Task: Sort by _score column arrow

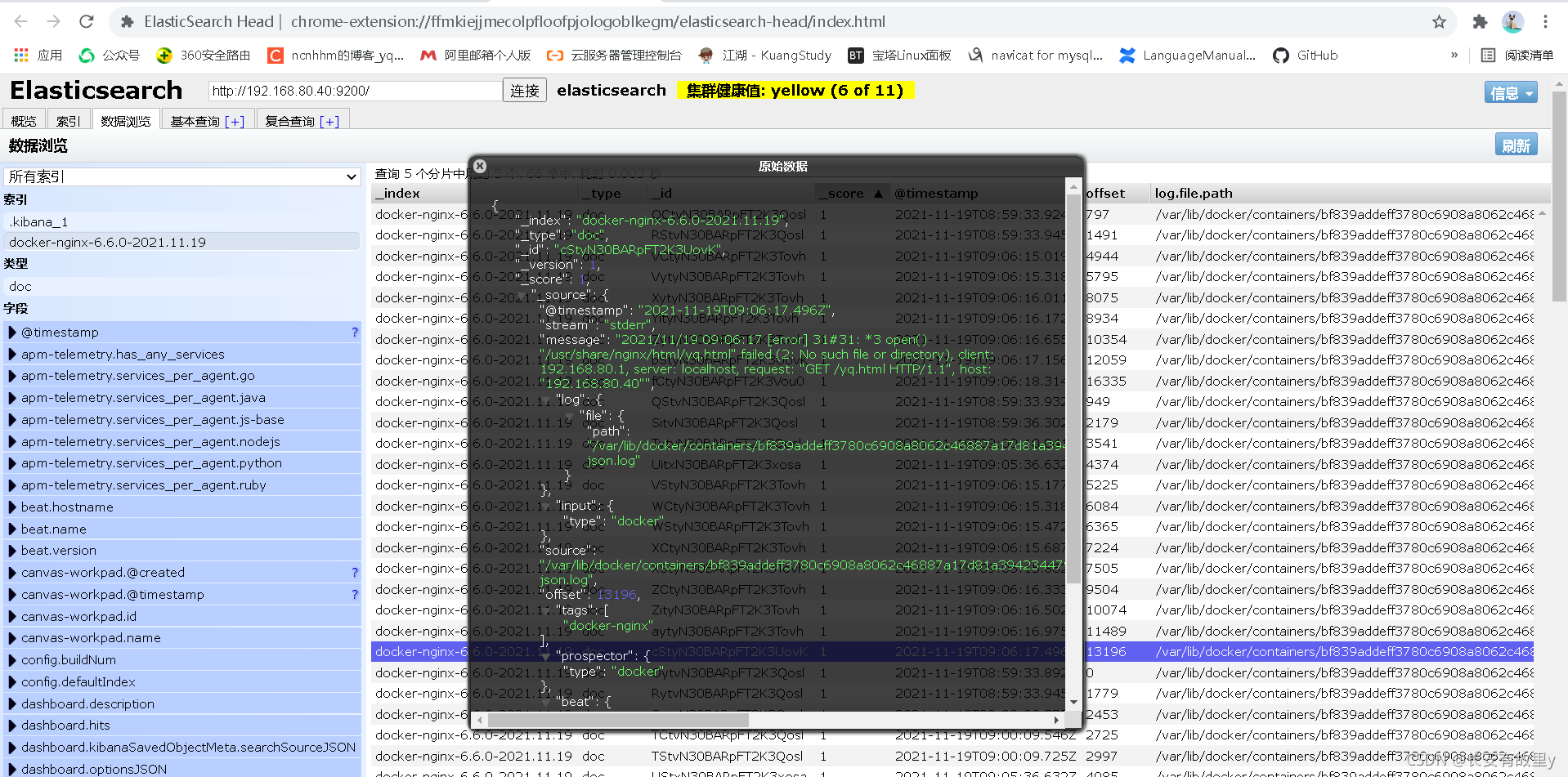Action: 878,194
